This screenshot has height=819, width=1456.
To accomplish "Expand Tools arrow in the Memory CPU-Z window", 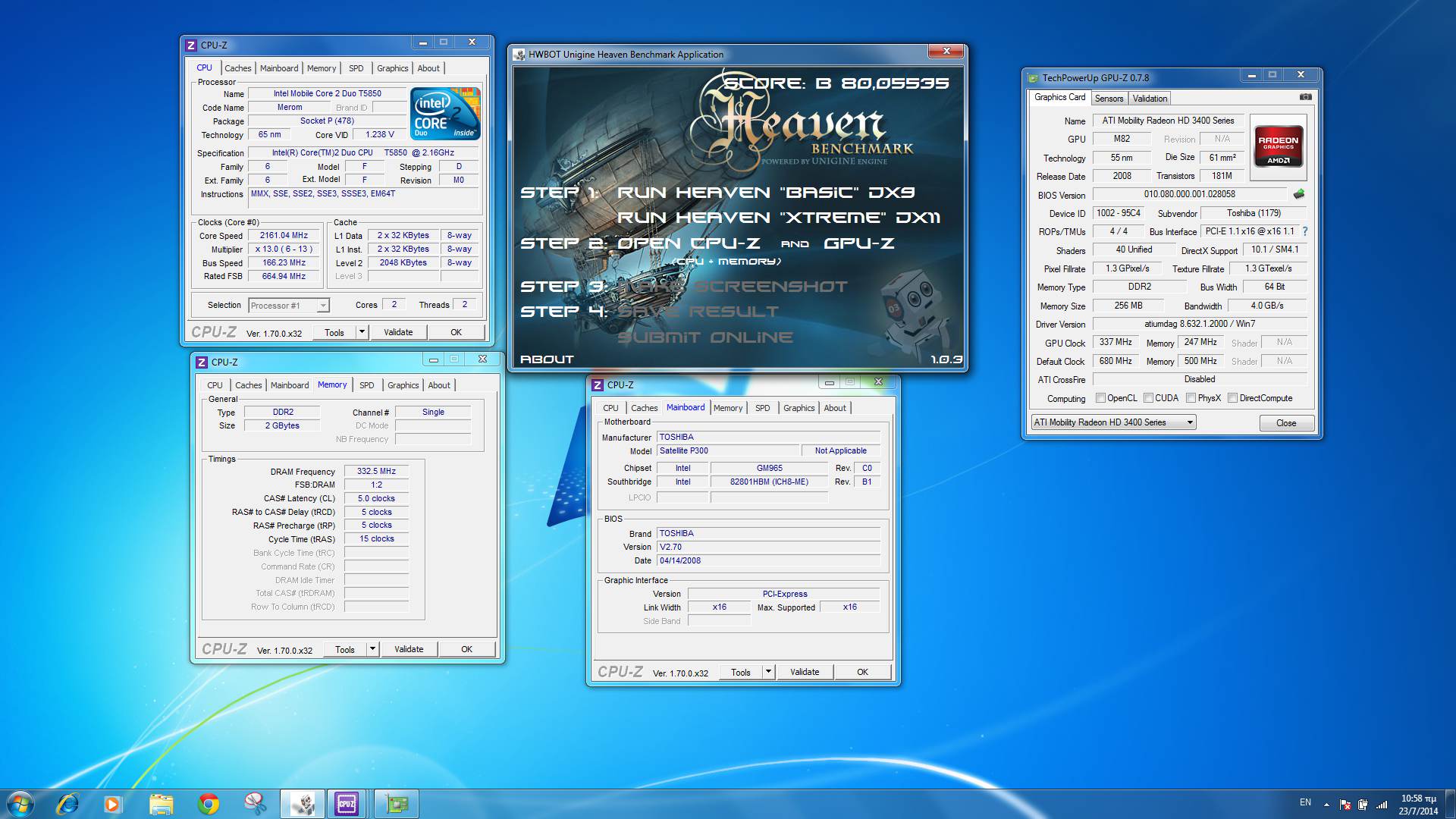I will tap(372, 649).
